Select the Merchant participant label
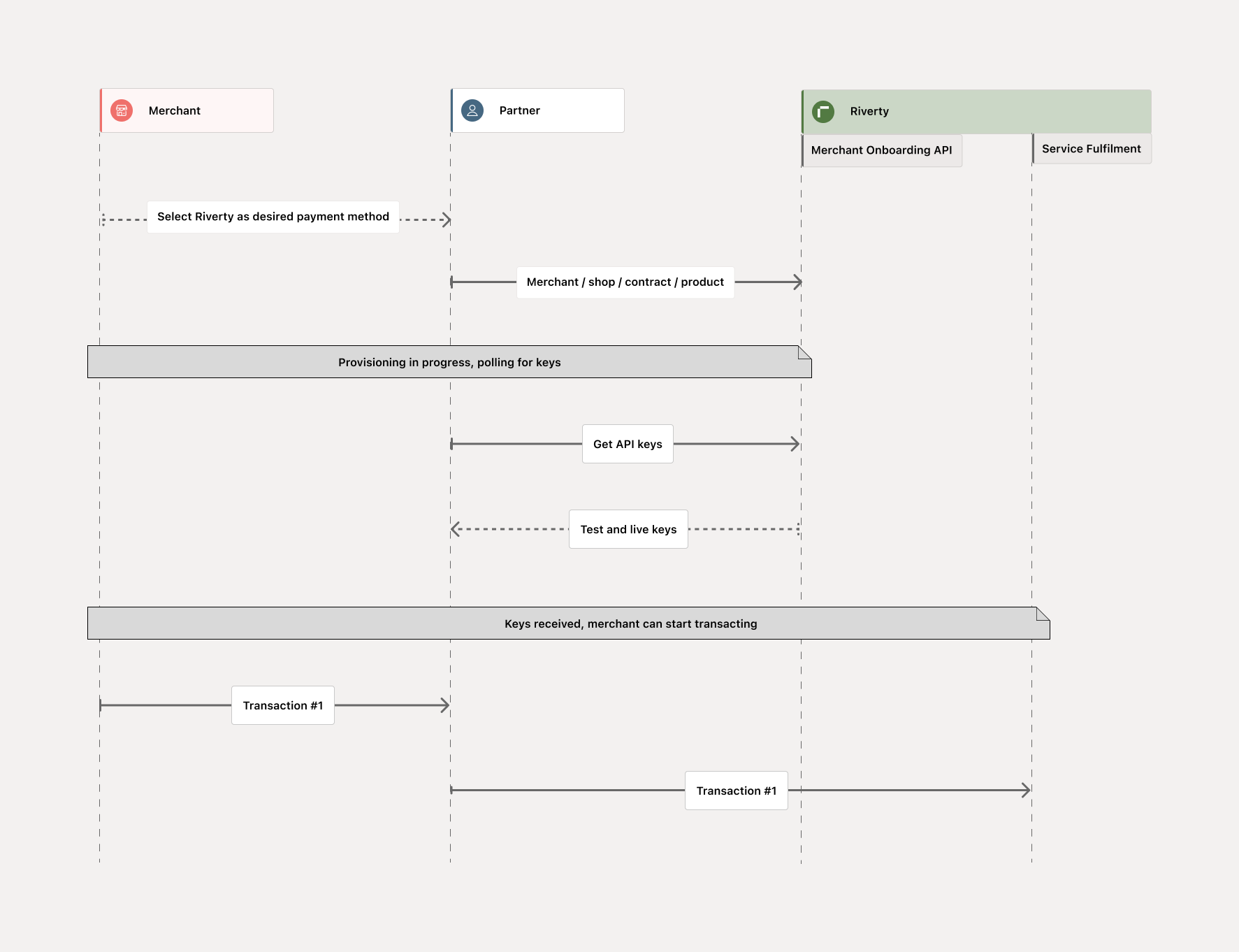1239x952 pixels. (x=175, y=110)
